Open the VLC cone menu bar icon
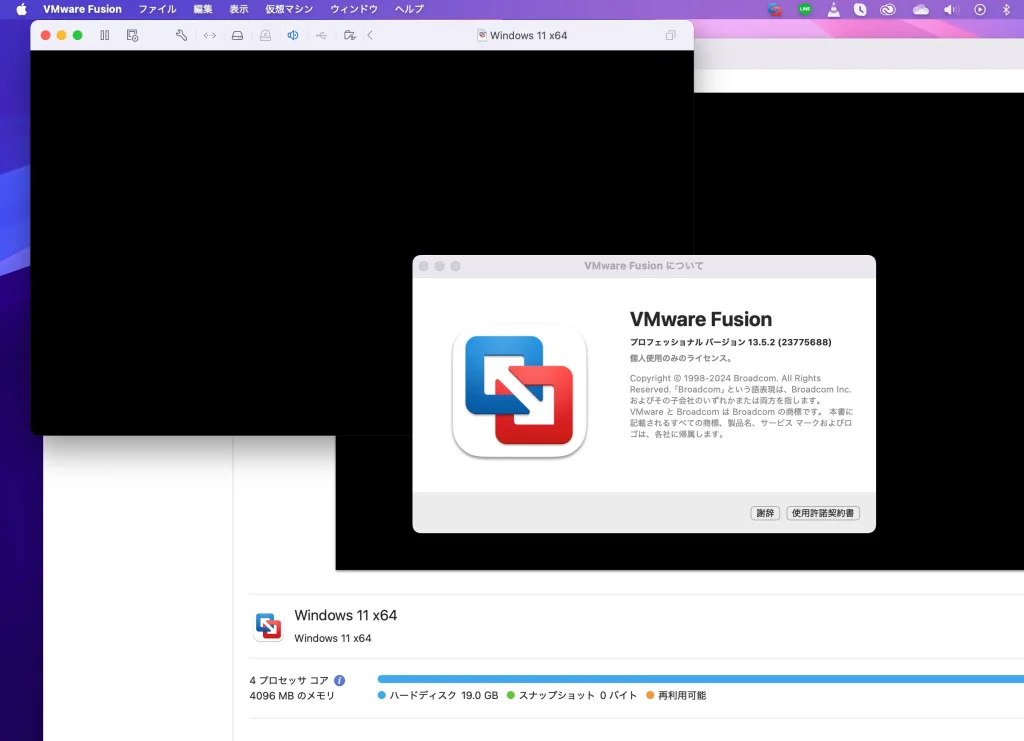The height and width of the screenshot is (741, 1024). point(834,9)
